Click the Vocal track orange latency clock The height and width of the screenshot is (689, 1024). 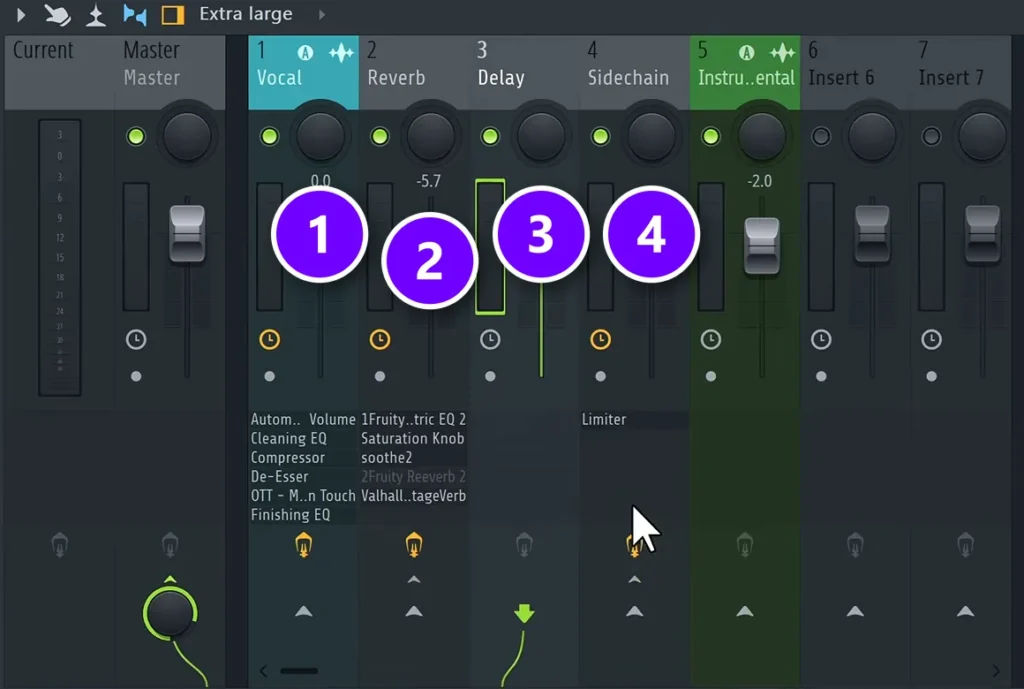click(269, 340)
